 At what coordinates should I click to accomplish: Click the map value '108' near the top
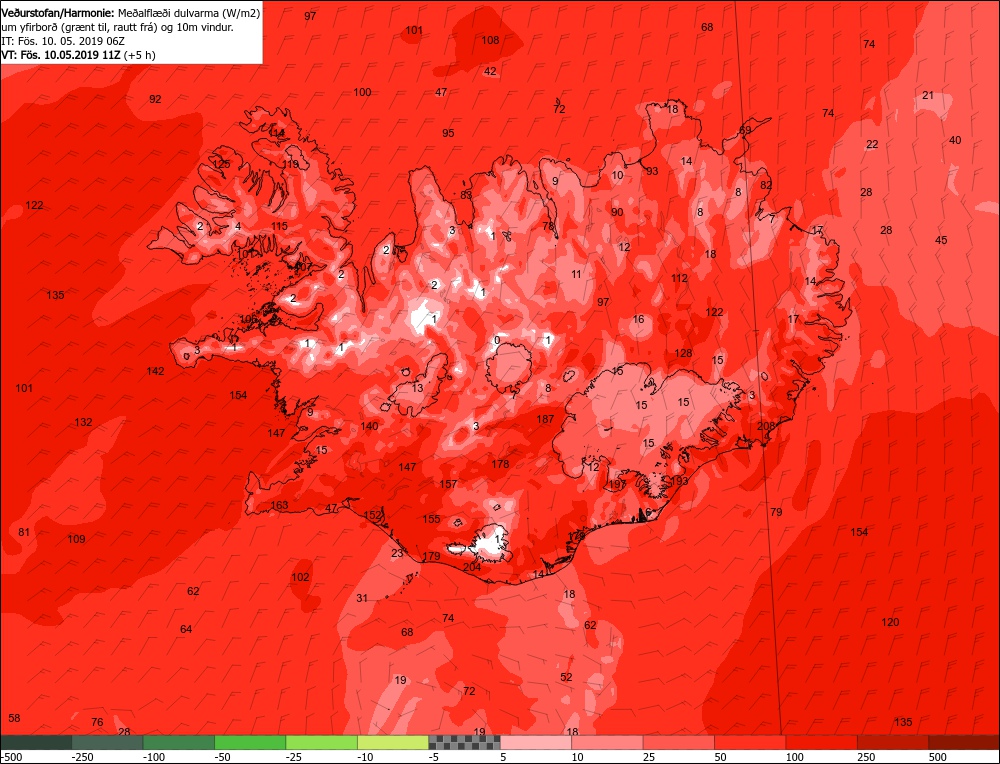click(x=490, y=40)
